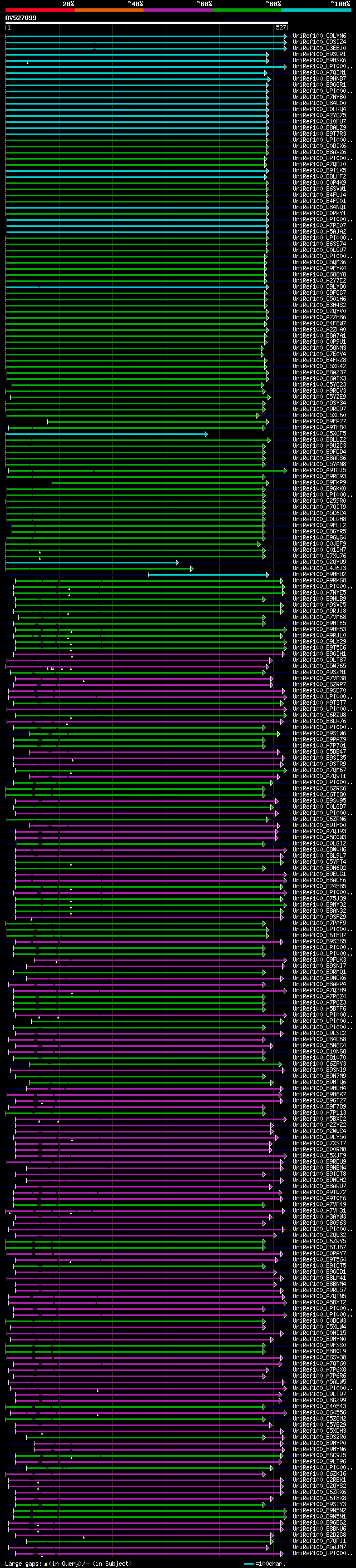This screenshot has height=1568, width=356.
Task: Select hit UniRef100_Q259R0
Action: pyautogui.click(x=319, y=501)
